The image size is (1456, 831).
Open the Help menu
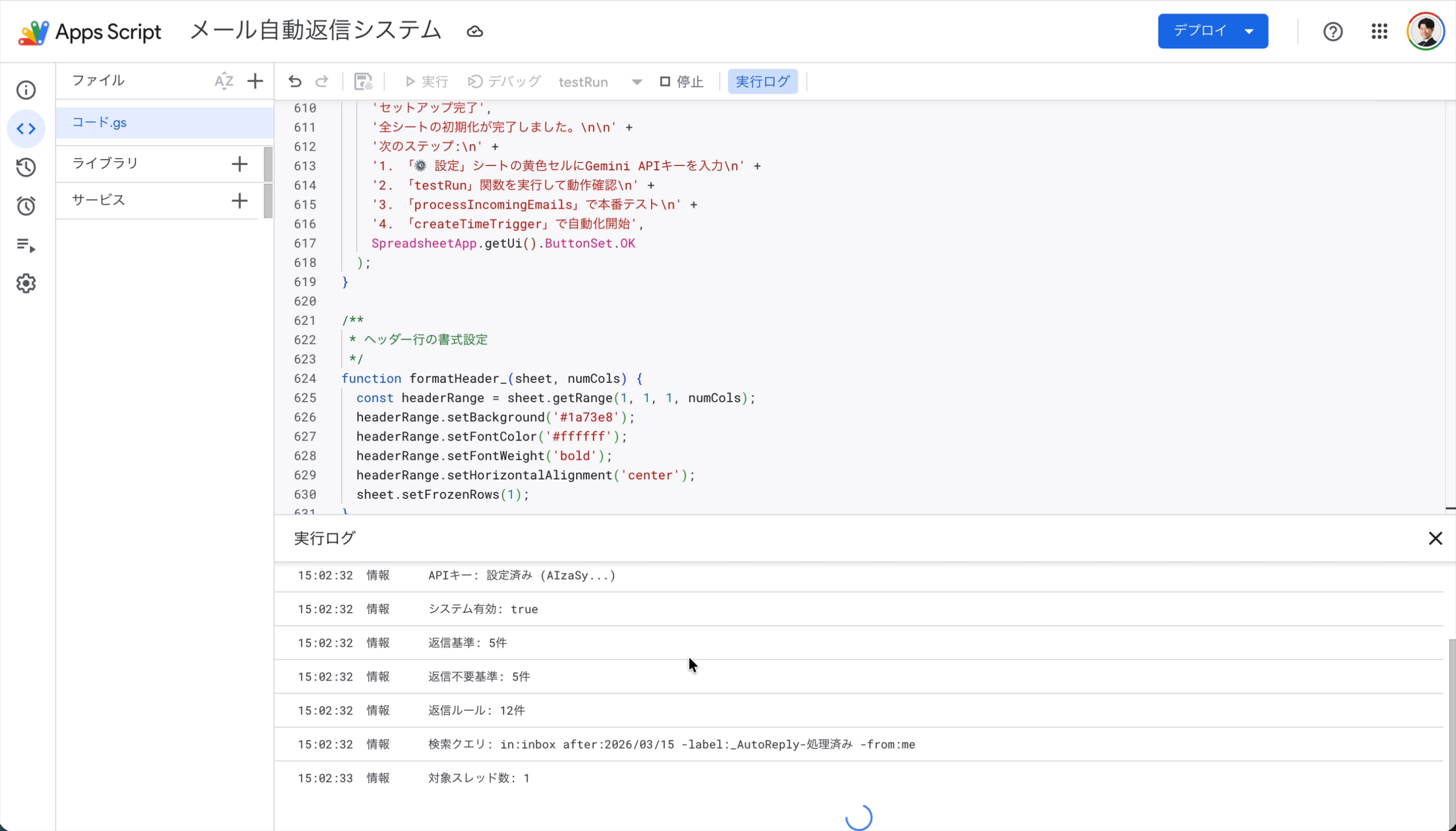1333,31
